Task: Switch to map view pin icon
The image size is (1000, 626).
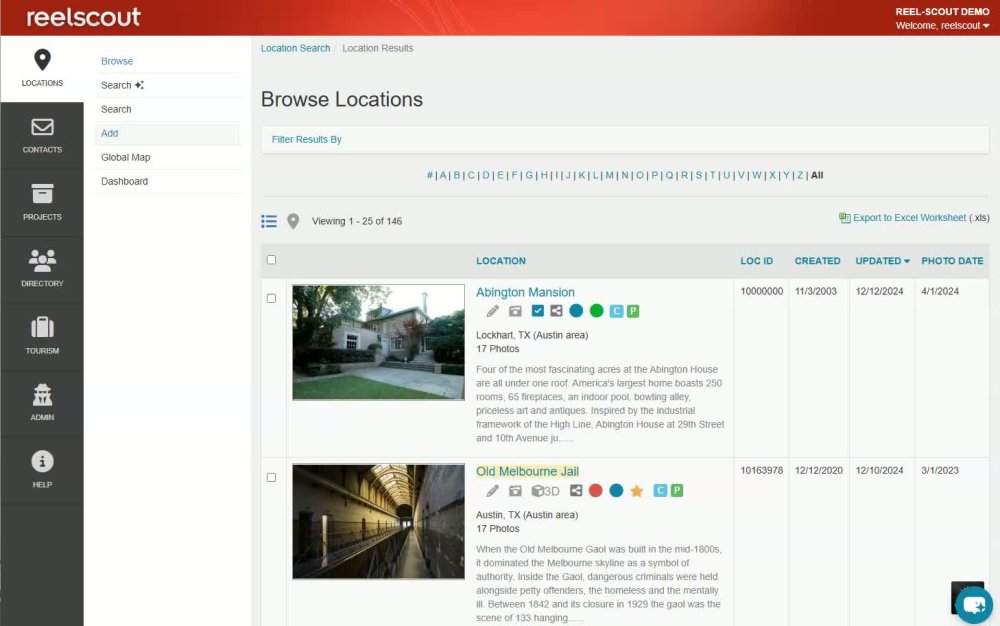Action: point(293,221)
